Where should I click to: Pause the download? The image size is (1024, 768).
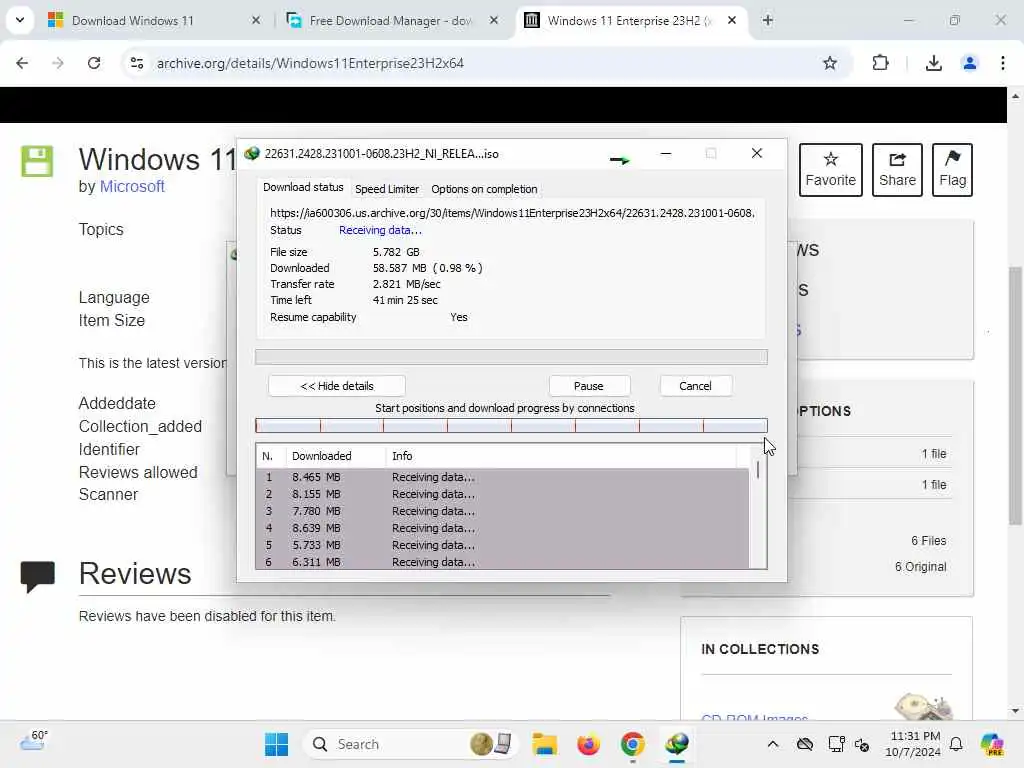[x=588, y=386]
